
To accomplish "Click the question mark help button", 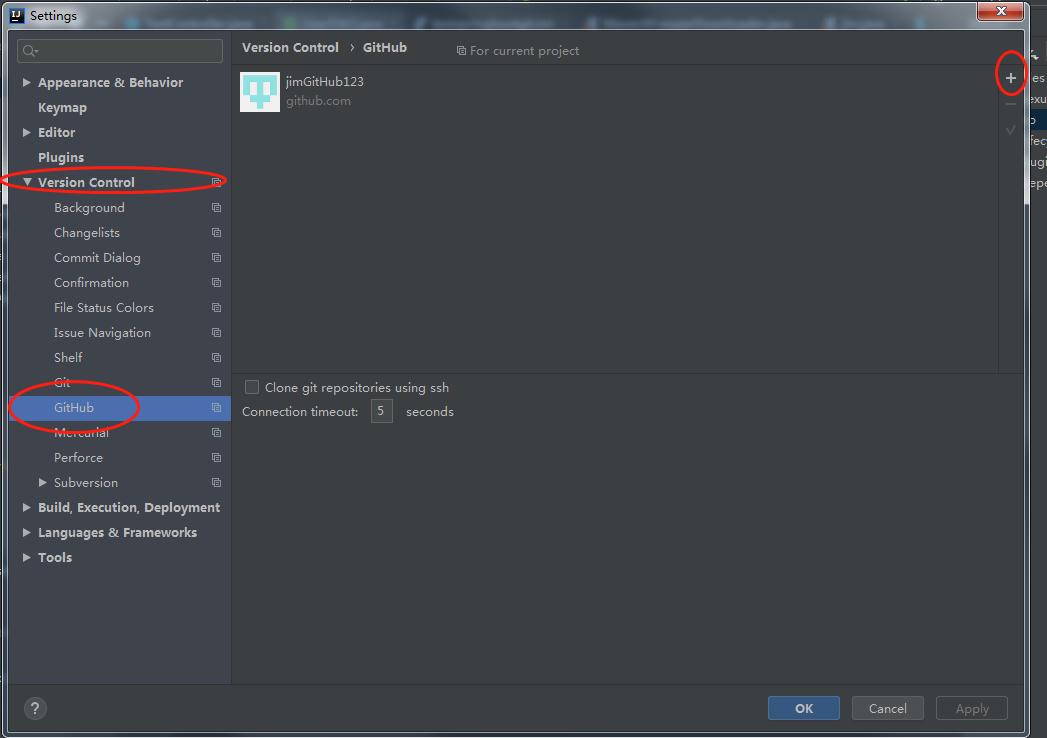I will pyautogui.click(x=35, y=708).
